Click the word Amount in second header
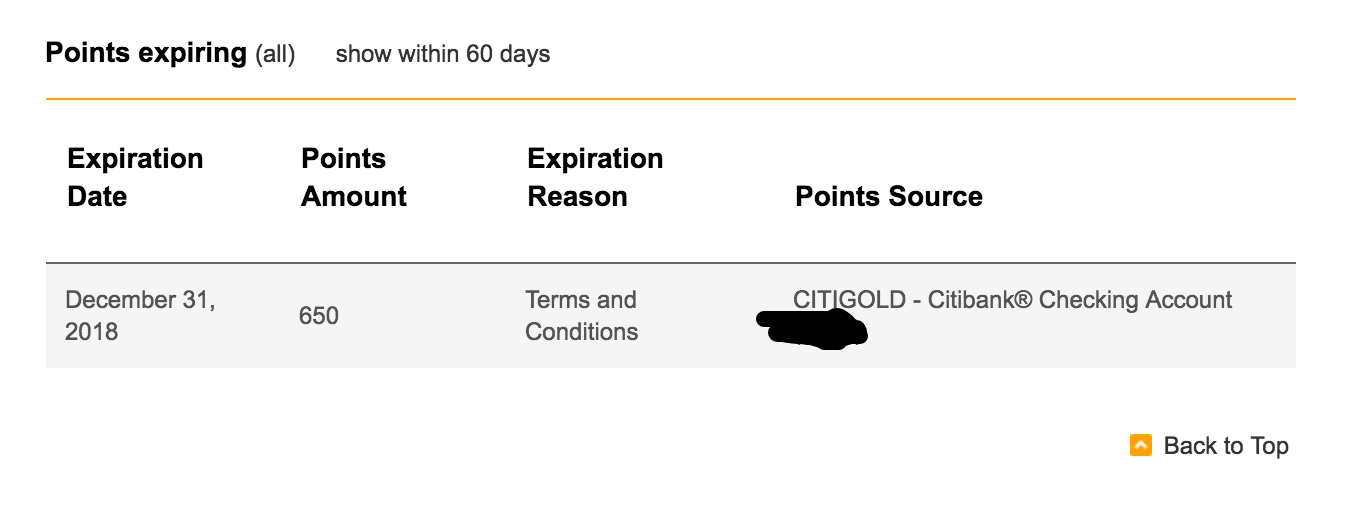This screenshot has height=524, width=1370. [x=354, y=196]
